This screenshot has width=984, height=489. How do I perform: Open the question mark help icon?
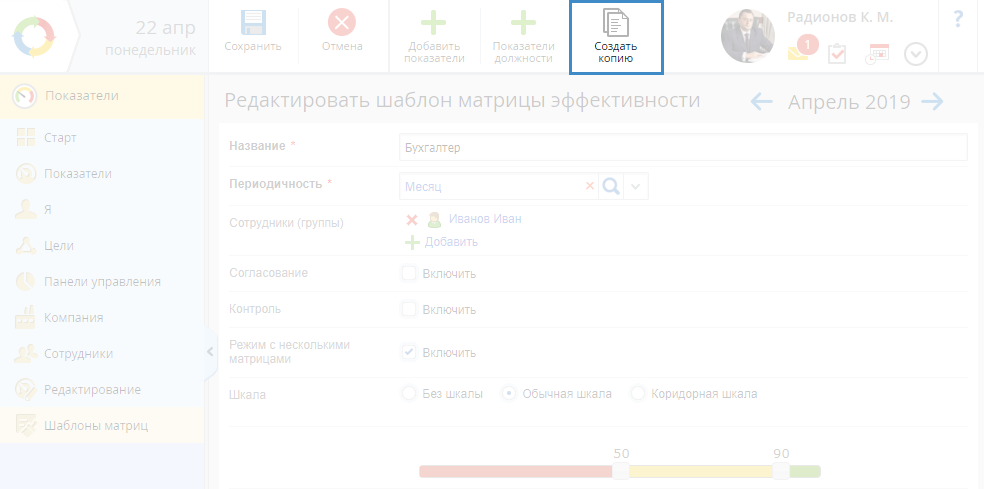pyautogui.click(x=958, y=19)
